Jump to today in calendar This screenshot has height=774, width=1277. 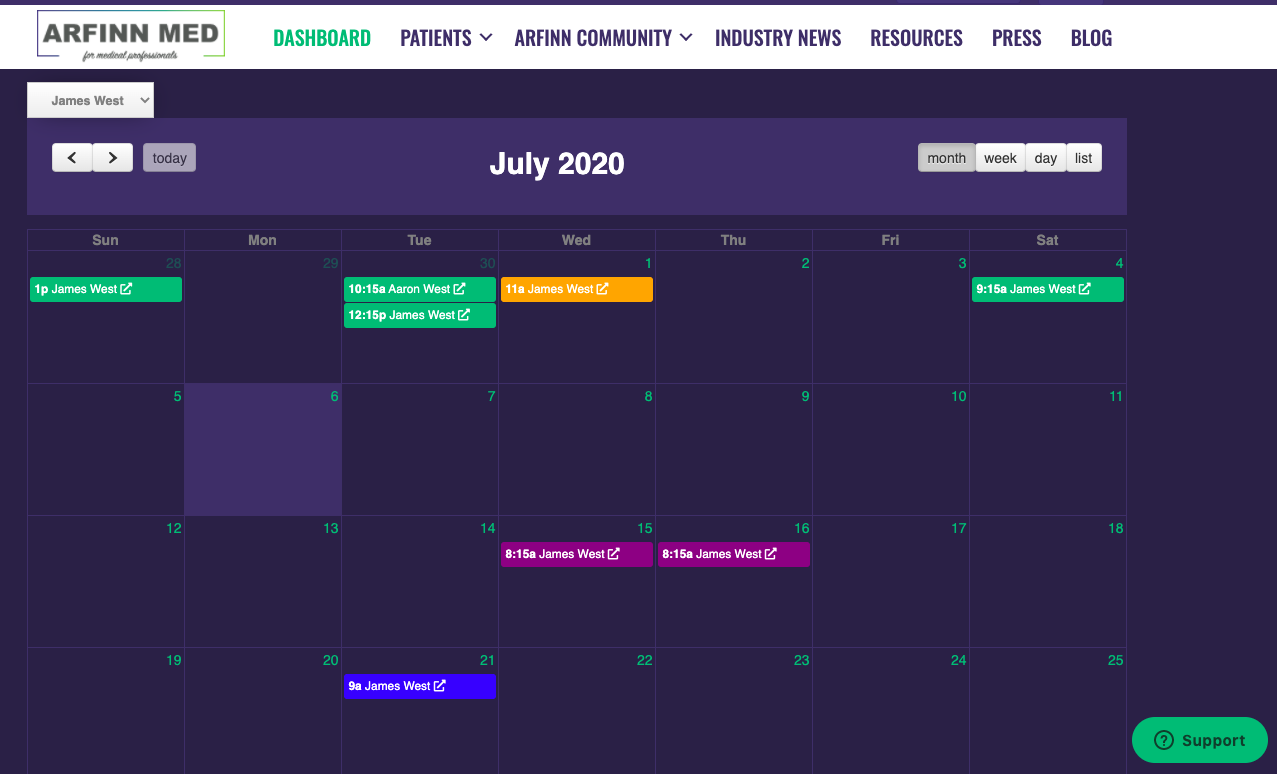click(169, 158)
